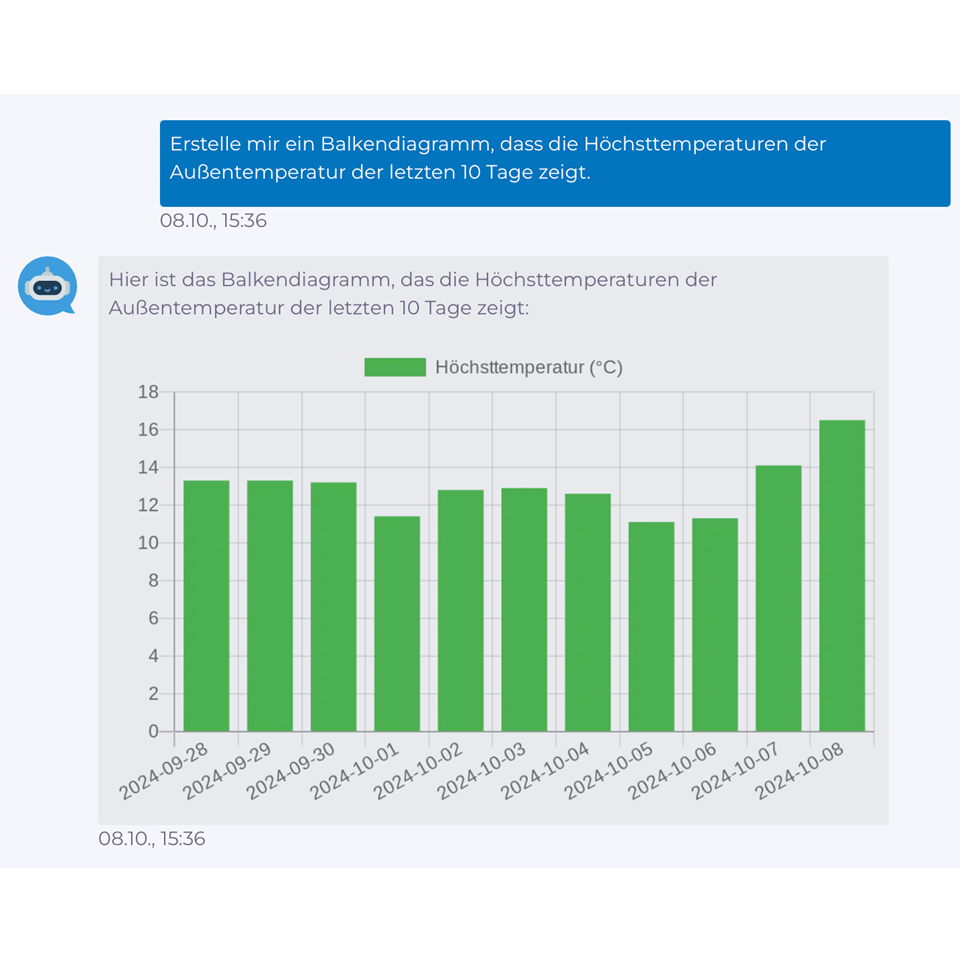Click the timestamp under the user message
This screenshot has width=960, height=960.
coord(213,221)
